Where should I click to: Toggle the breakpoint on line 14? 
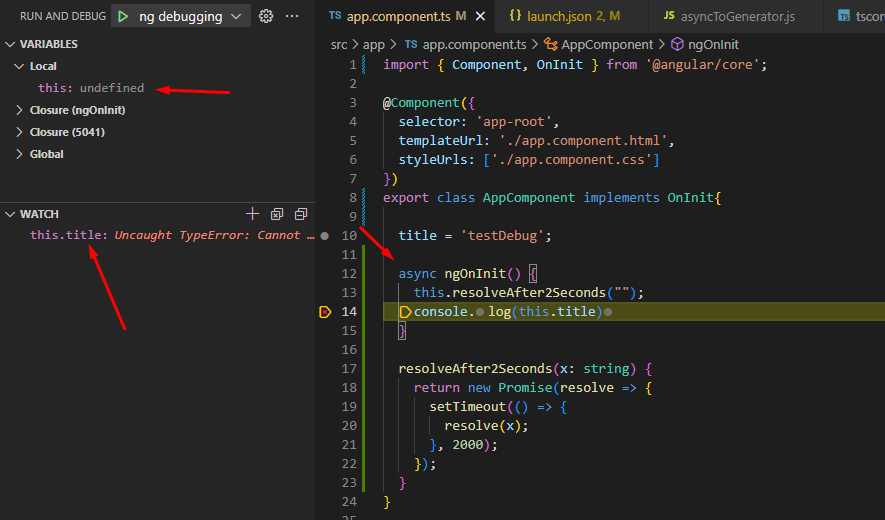tap(325, 312)
